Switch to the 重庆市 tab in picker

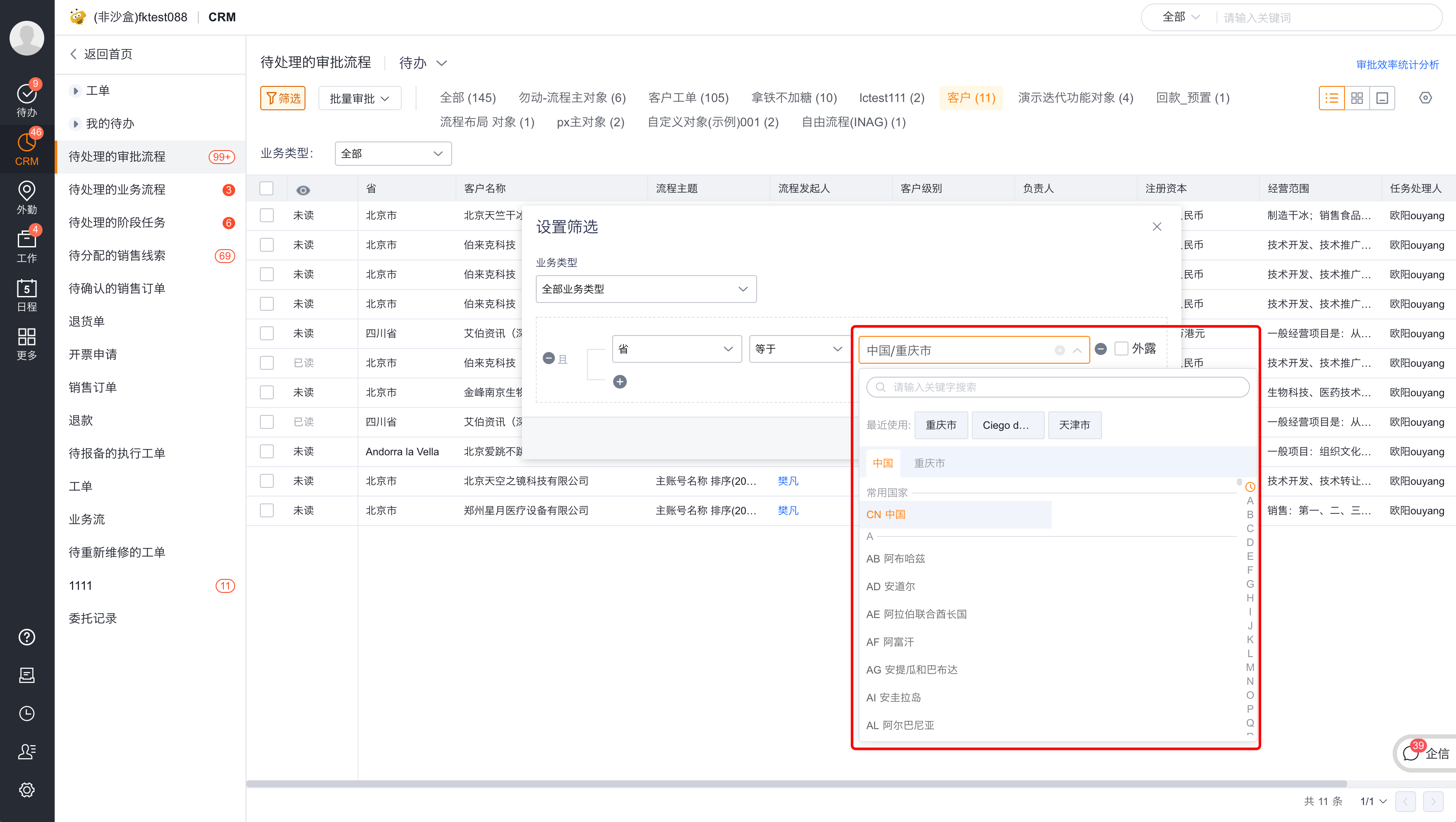click(x=930, y=463)
